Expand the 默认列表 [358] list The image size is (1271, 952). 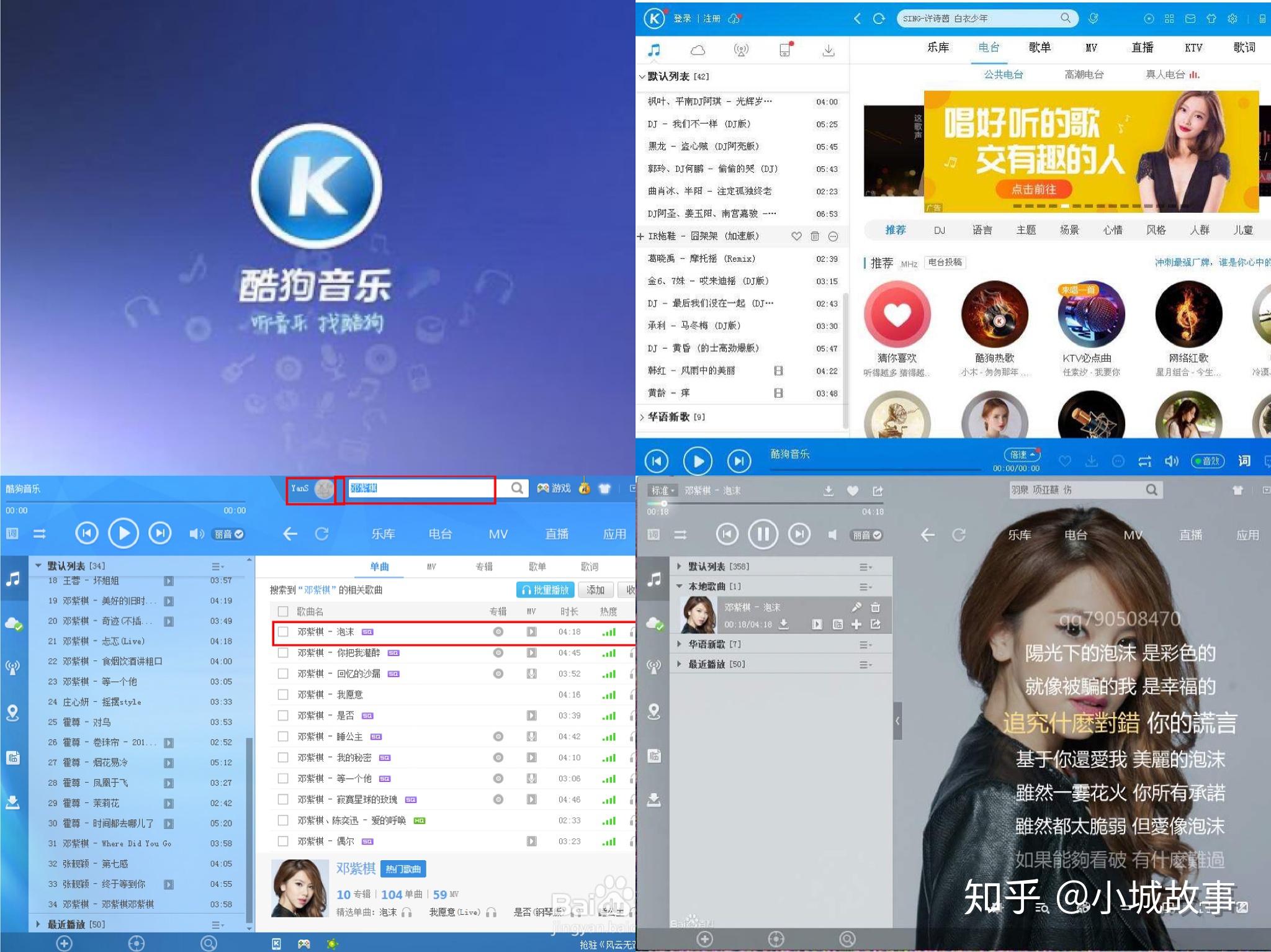(679, 567)
